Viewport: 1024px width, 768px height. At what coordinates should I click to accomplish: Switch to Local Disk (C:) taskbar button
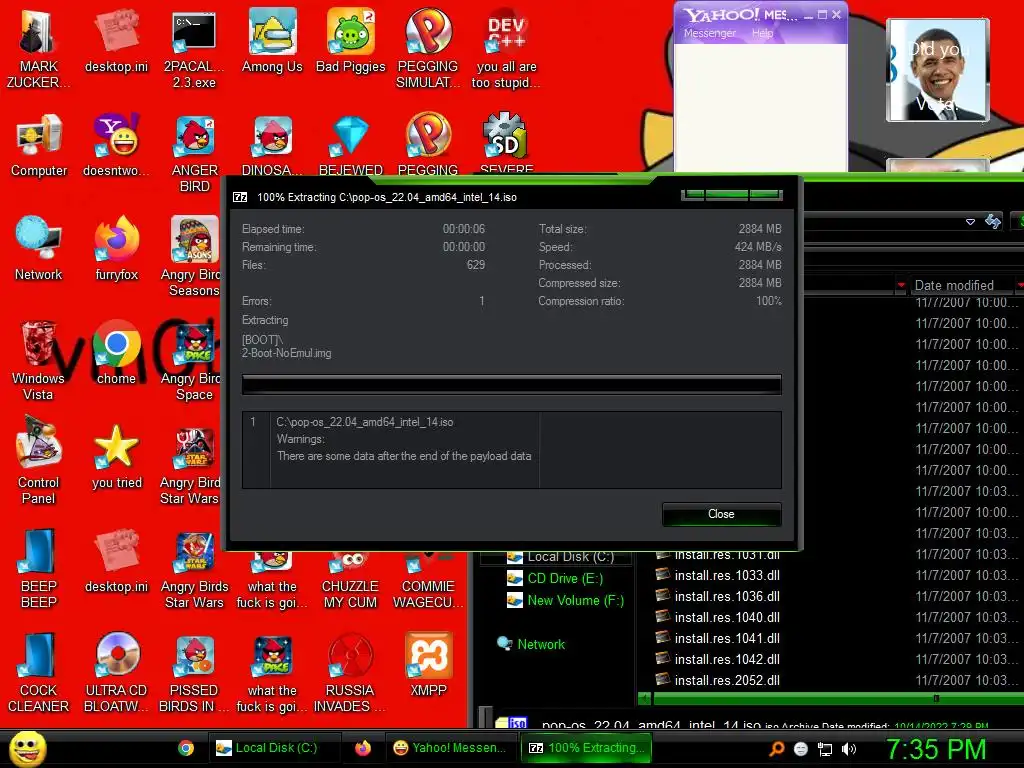(274, 748)
